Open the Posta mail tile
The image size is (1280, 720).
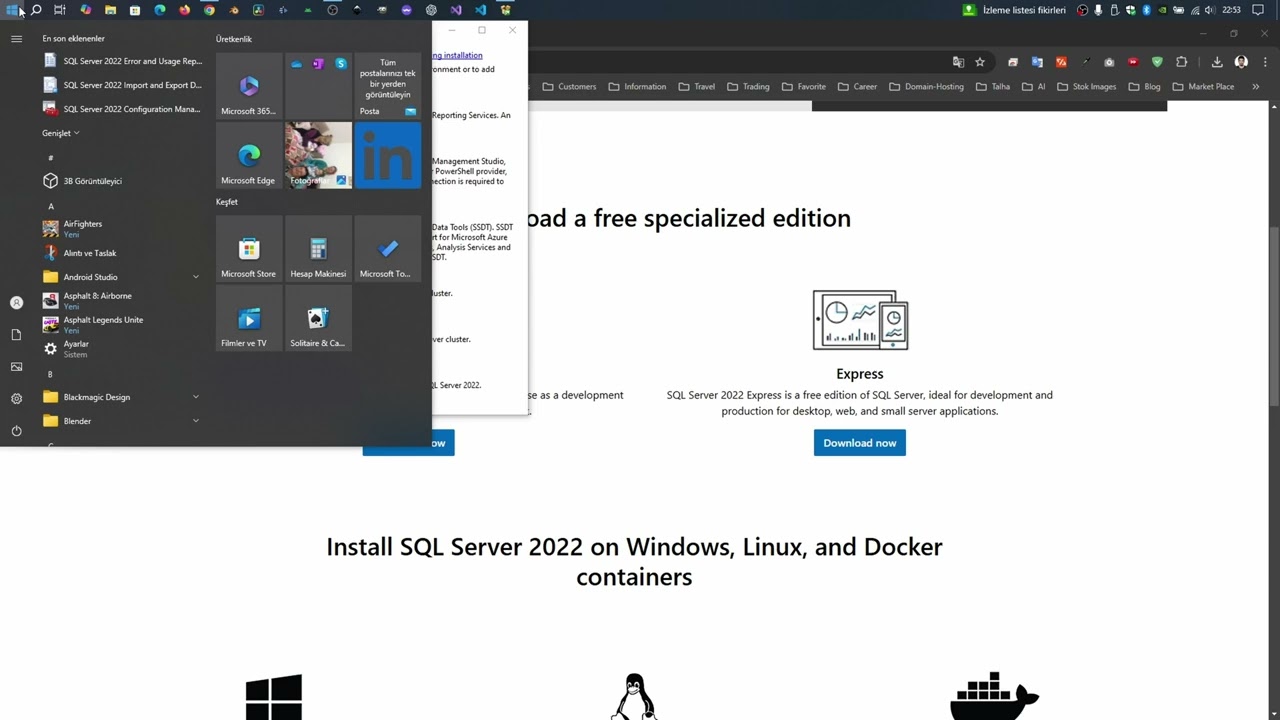pyautogui.click(x=388, y=86)
